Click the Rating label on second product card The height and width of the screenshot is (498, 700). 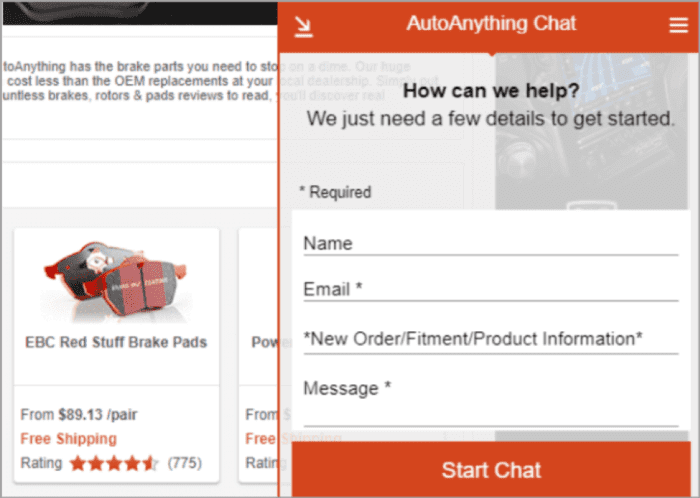[260, 463]
